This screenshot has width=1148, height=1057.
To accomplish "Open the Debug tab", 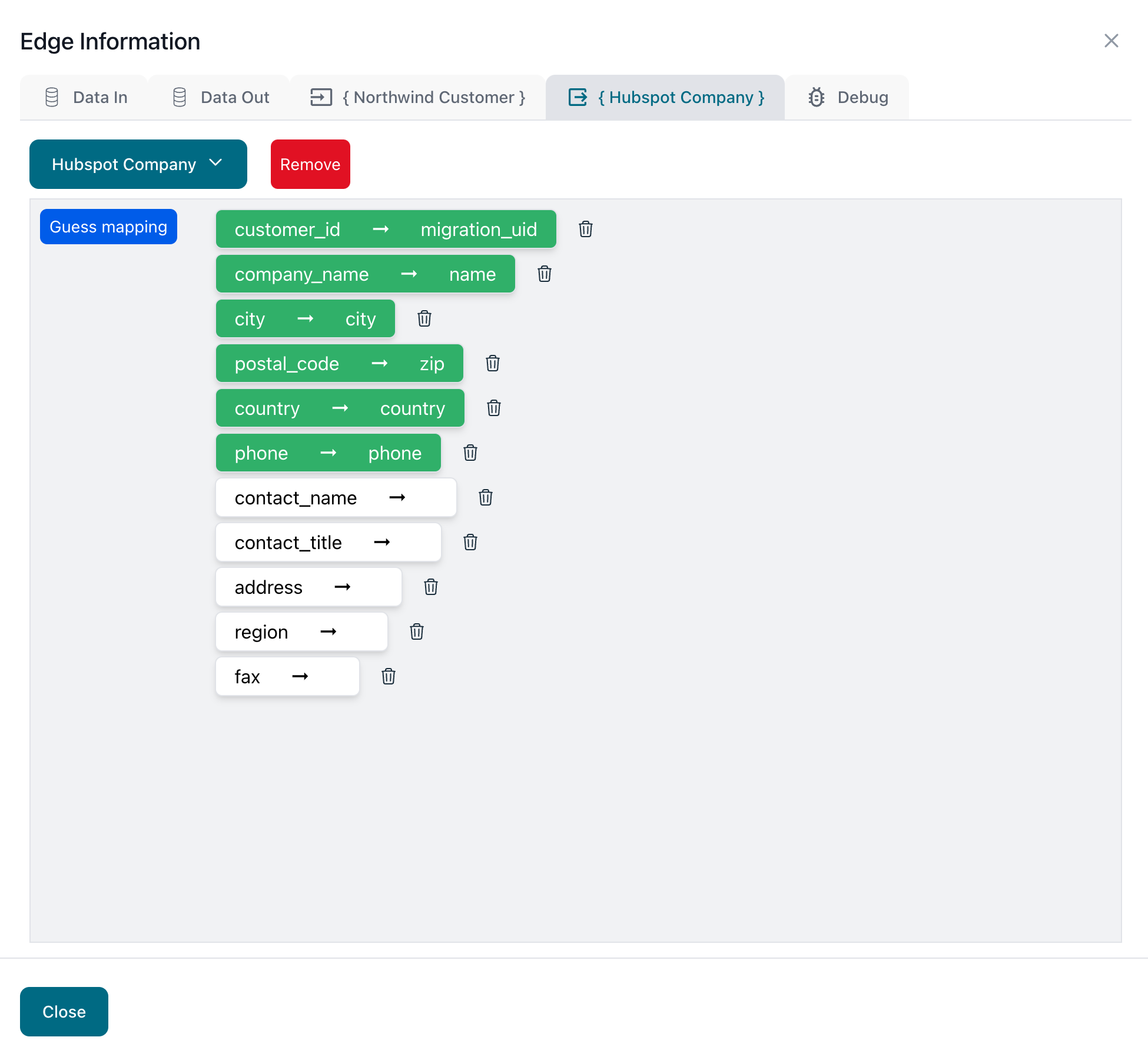I will tap(847, 97).
